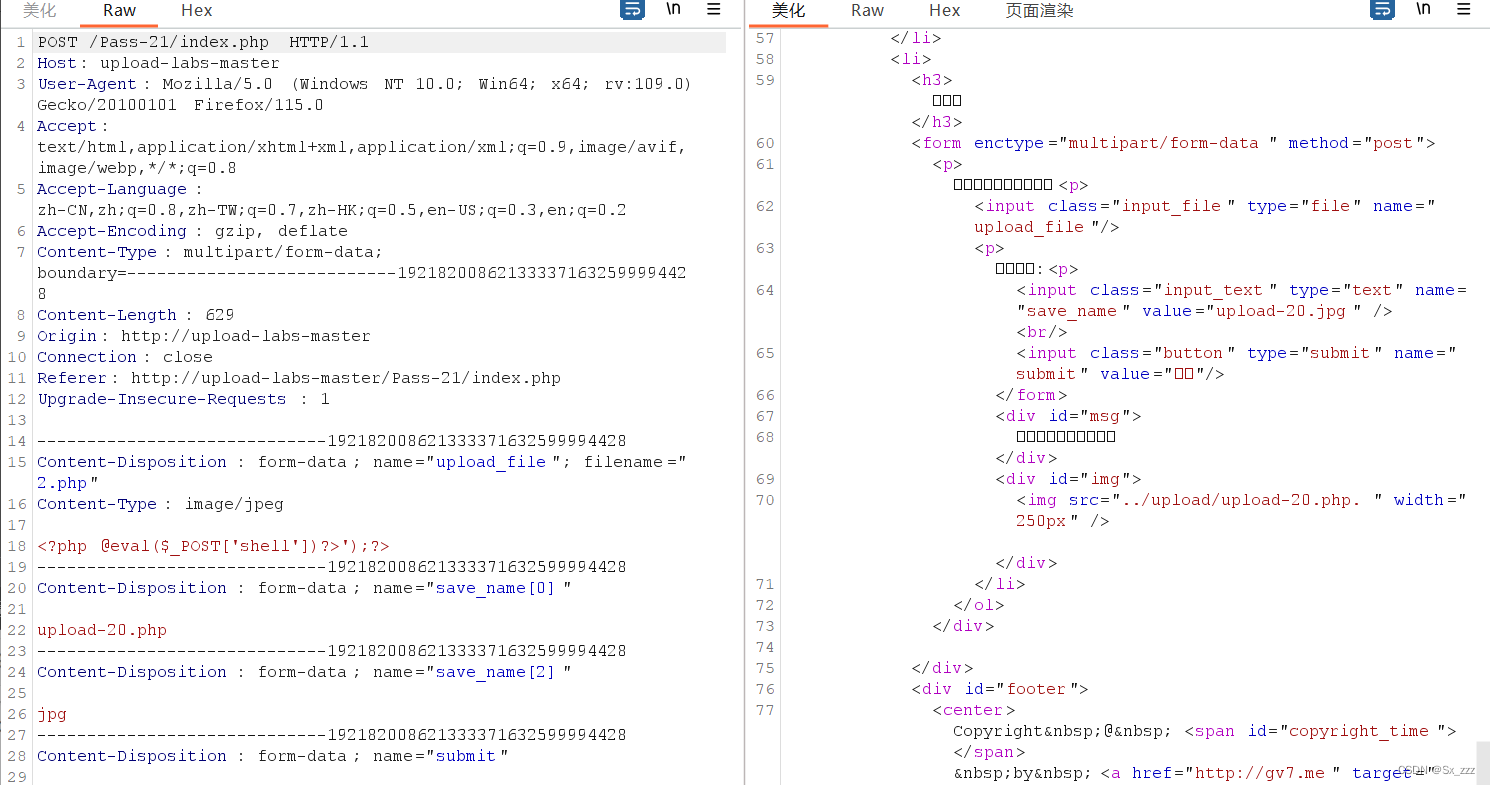The image size is (1490, 785).
Task: Click Content-Type image/jpeg on line 16
Action: (160, 504)
